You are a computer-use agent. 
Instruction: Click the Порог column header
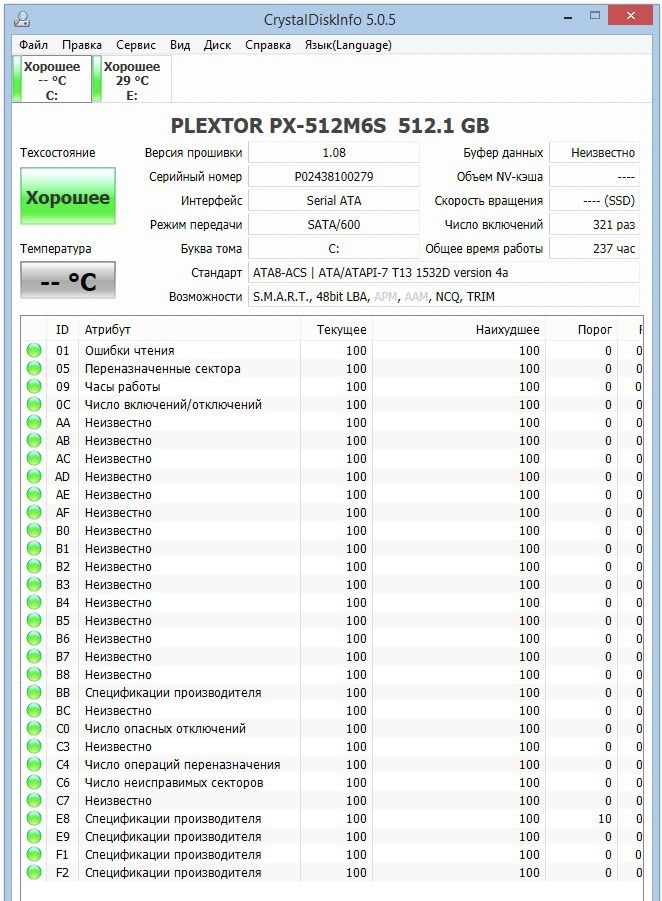(580, 330)
